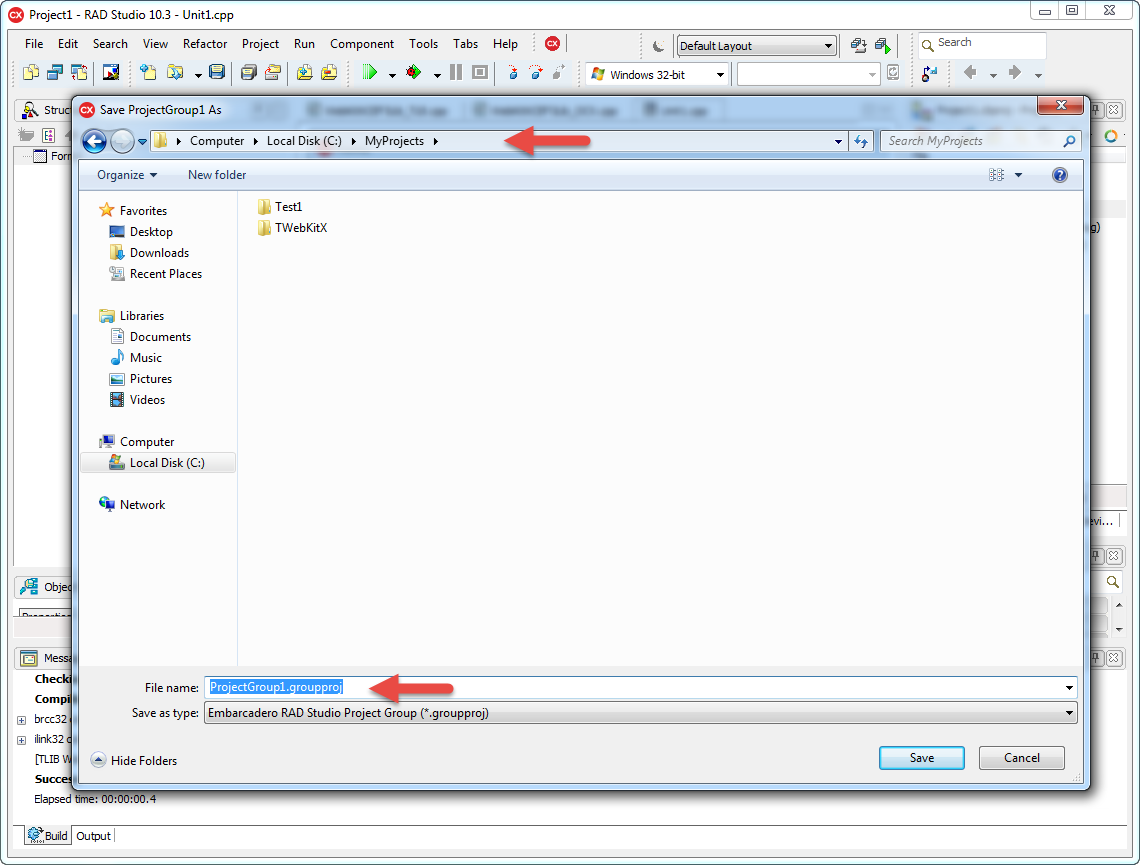Click the refresh icon beside the address bar

(861, 141)
